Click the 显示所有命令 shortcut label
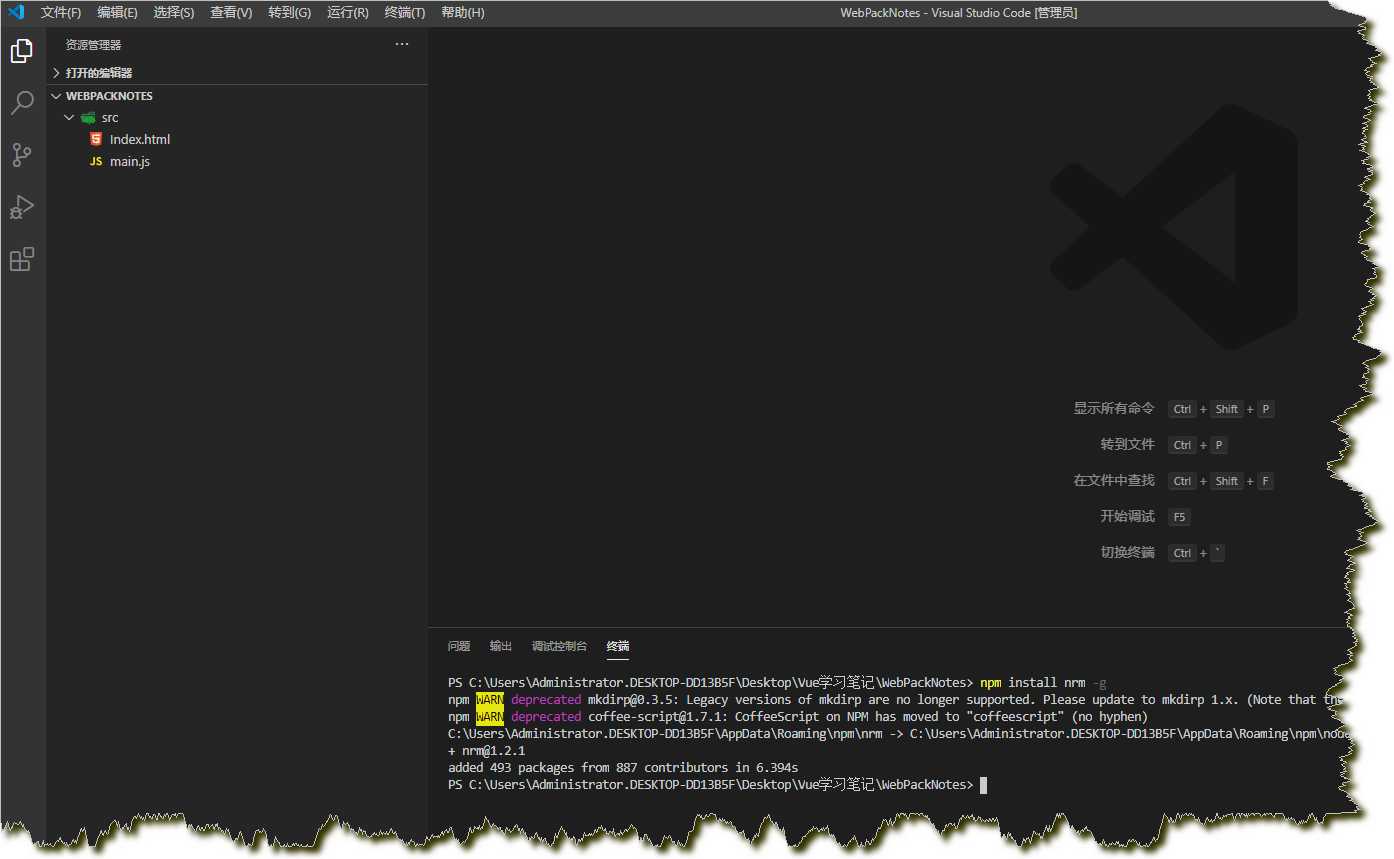1394x859 pixels. click(x=1114, y=409)
